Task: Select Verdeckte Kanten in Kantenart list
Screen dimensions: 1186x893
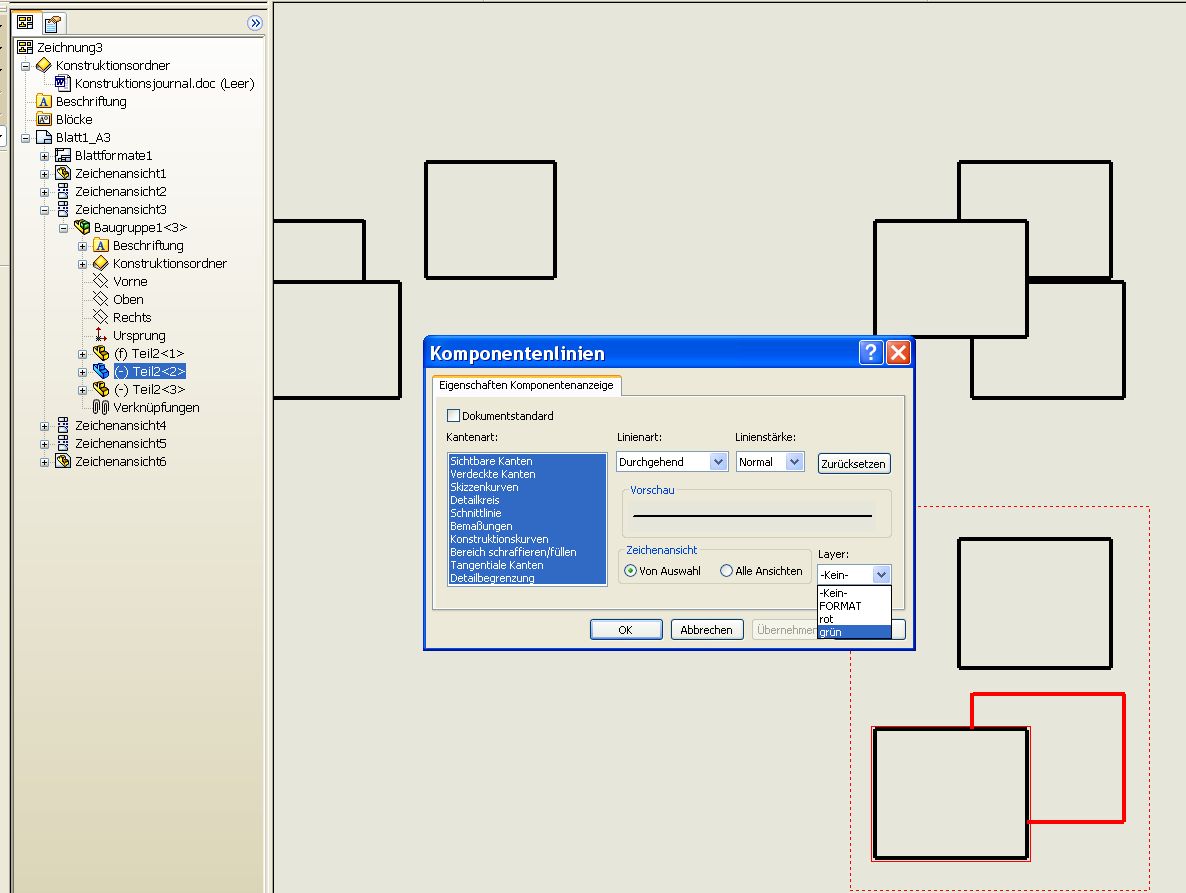Action: coord(493,474)
